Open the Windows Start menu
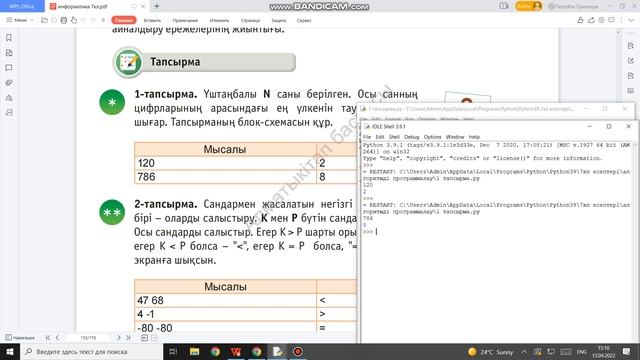The image size is (640, 360). (10, 351)
